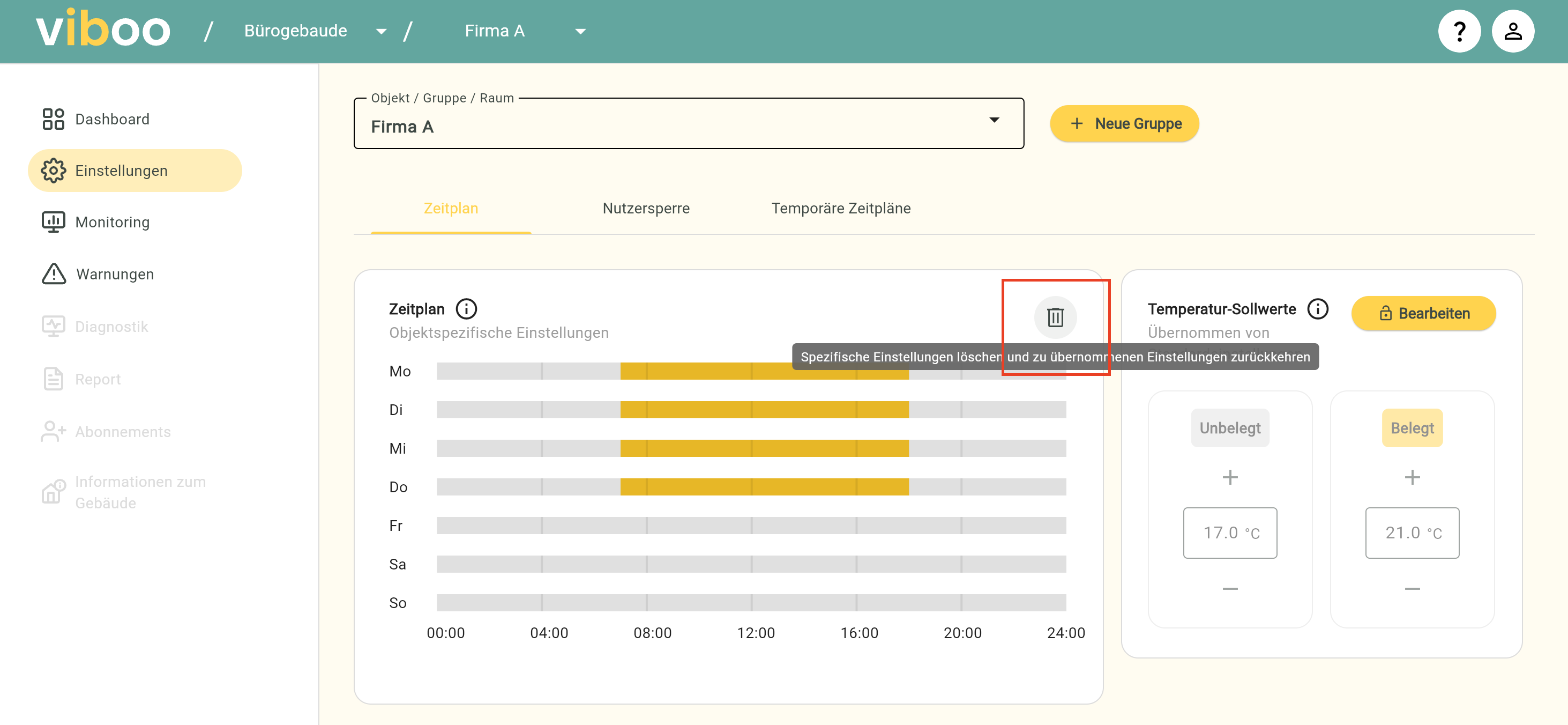Viewport: 1568px width, 725px height.
Task: Click the trash icon to delete specific settings
Action: click(x=1055, y=317)
